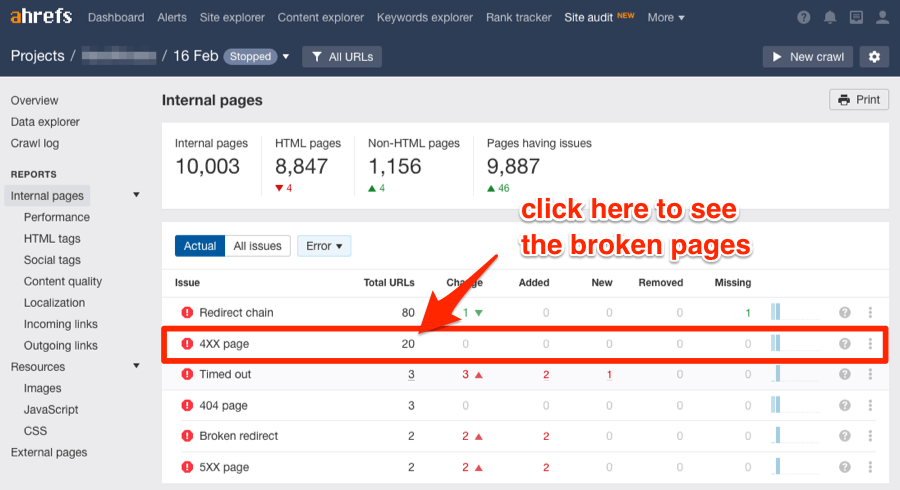Show help for the Redirect chain issue
This screenshot has height=490, width=900.
[x=844, y=313]
